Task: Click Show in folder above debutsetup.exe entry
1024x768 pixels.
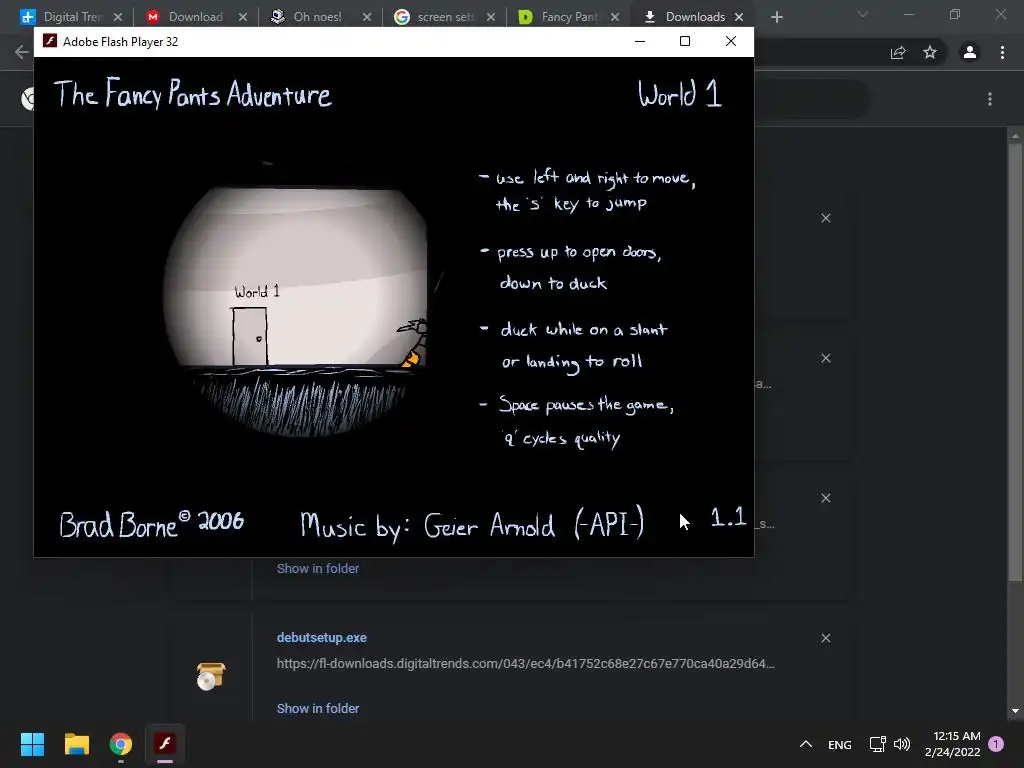Action: pos(317,568)
